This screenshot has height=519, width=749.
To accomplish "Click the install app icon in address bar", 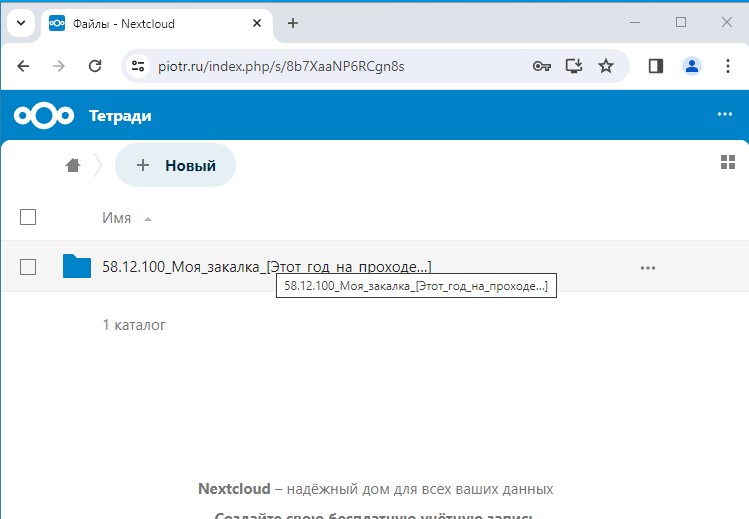I will pos(574,66).
